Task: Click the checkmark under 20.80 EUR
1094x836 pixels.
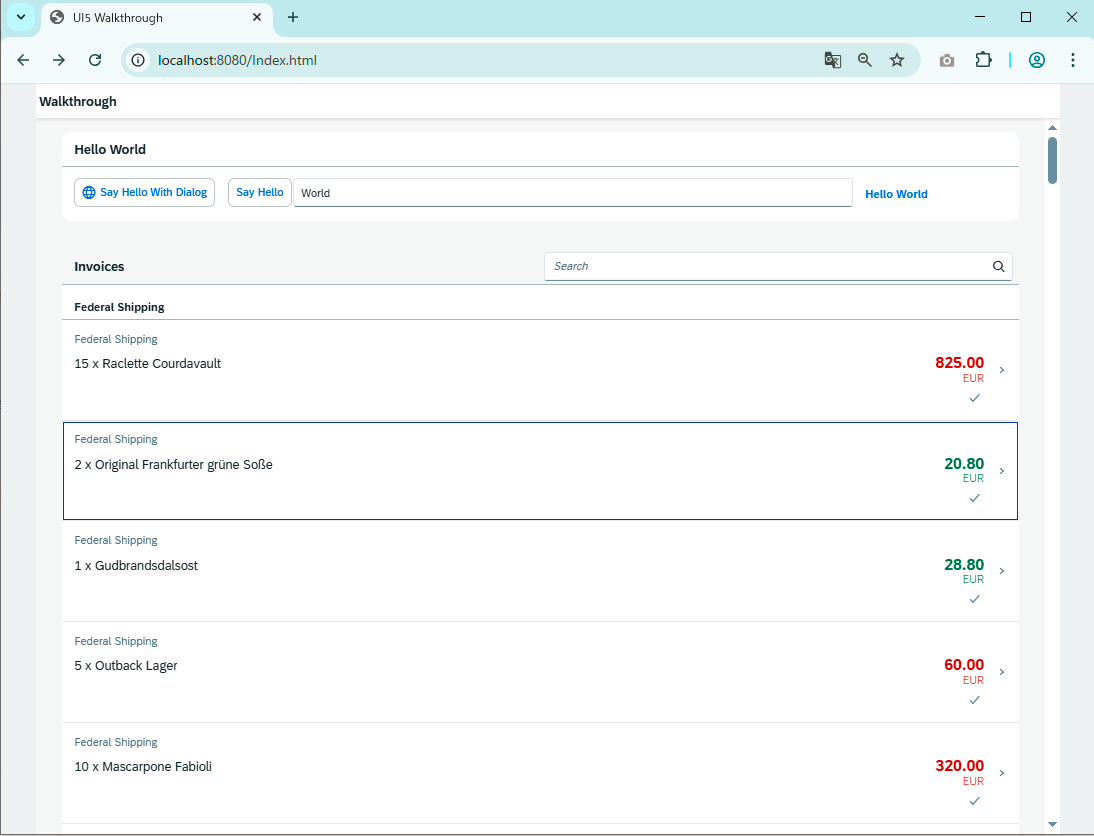Action: 975,498
